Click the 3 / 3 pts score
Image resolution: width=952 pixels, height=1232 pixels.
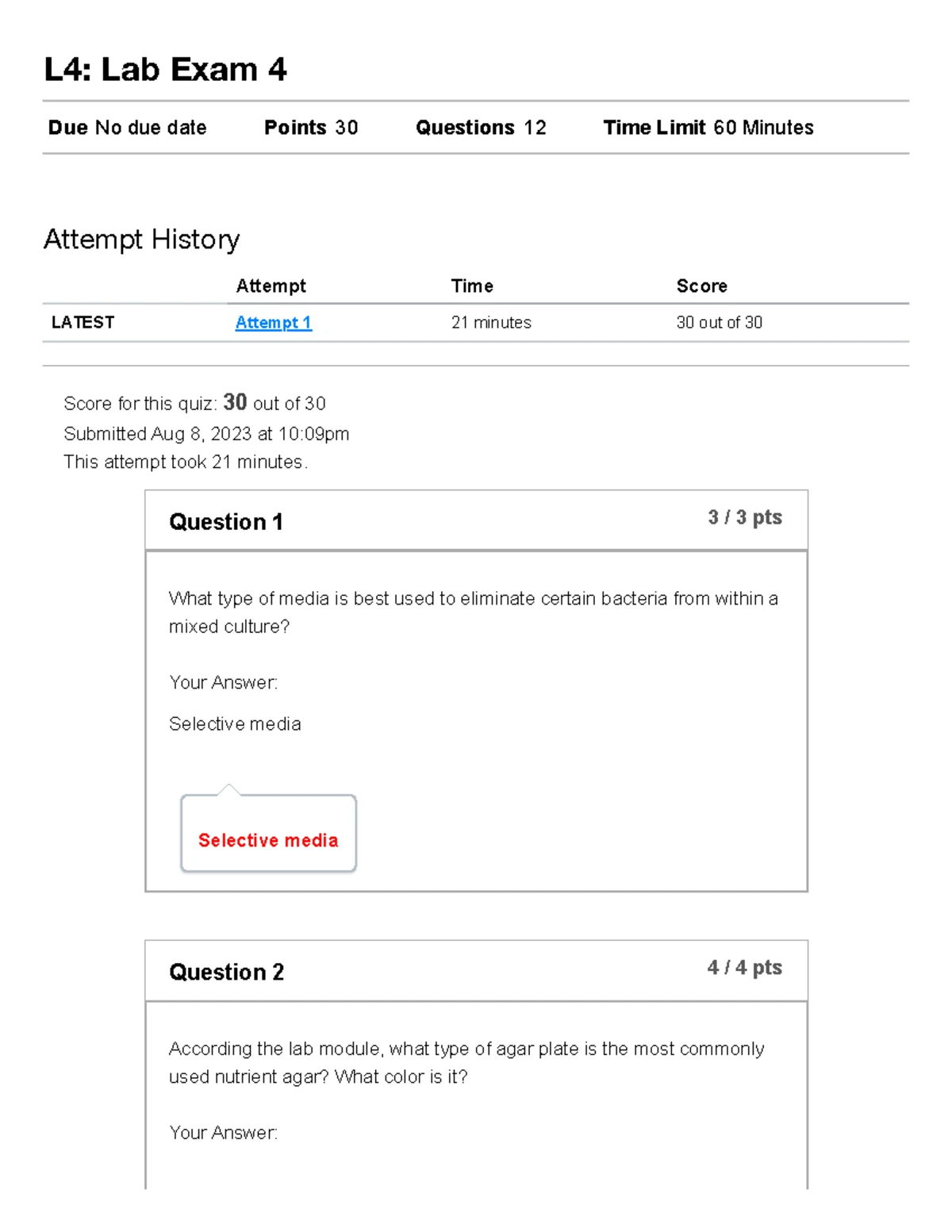[x=744, y=518]
